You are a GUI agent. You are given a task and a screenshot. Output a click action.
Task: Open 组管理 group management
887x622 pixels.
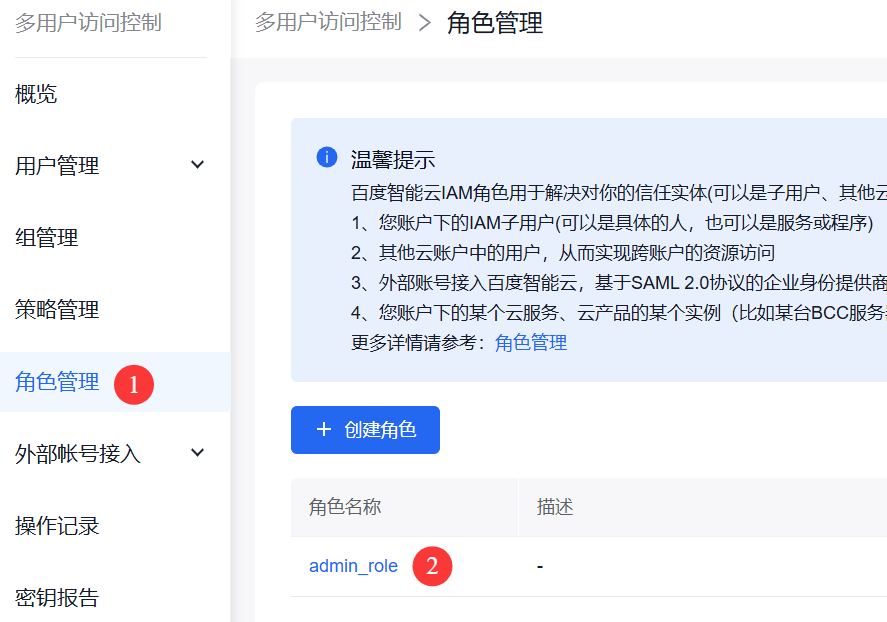coord(46,237)
